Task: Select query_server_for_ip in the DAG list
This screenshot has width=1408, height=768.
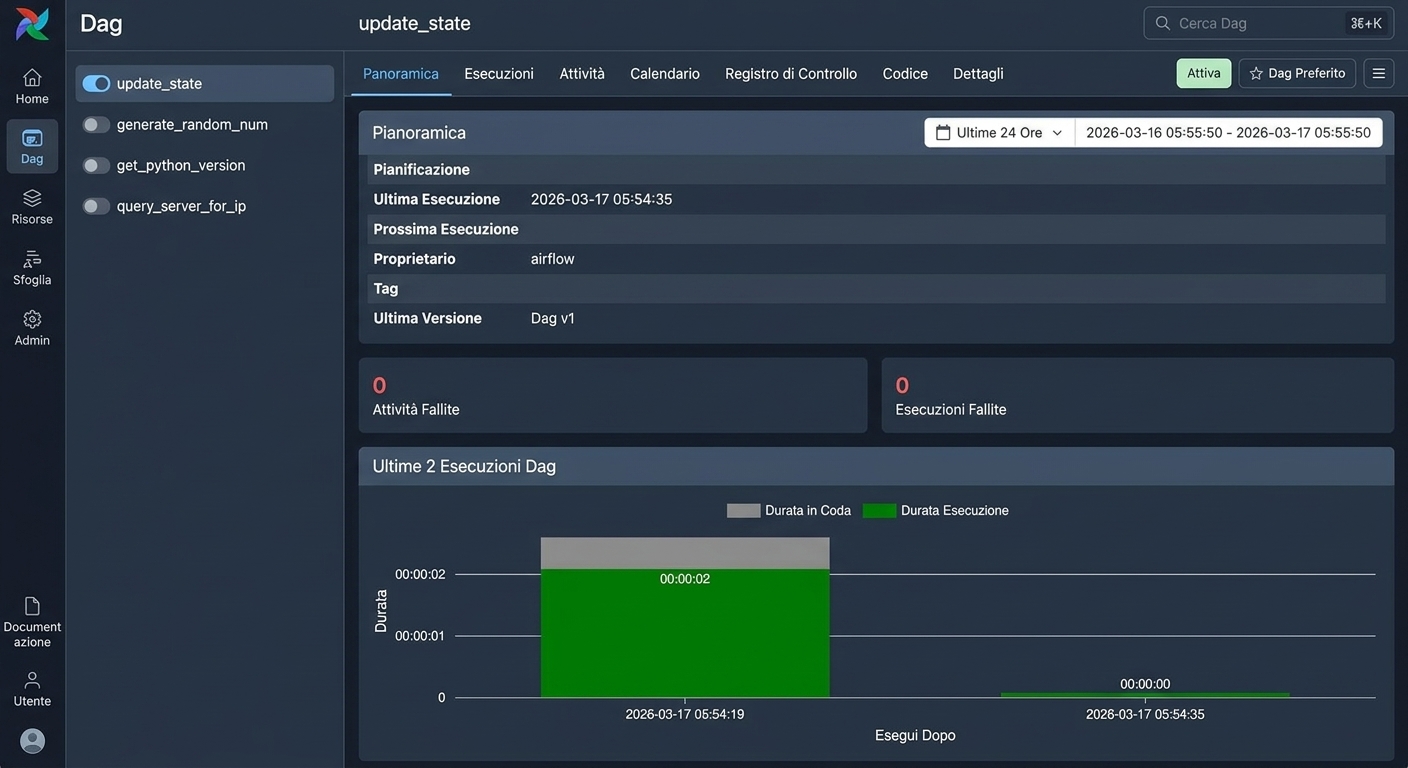Action: [181, 206]
